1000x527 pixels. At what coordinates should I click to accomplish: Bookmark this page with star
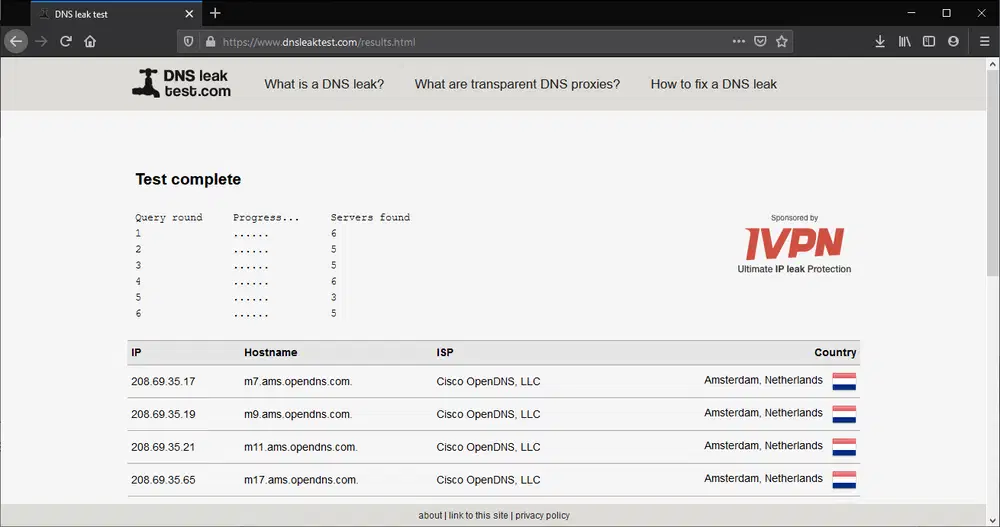[x=782, y=41]
